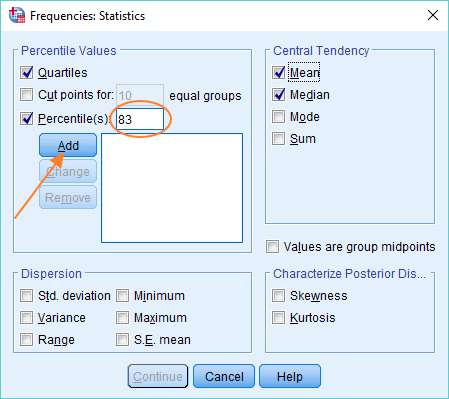Enable Cut points for equal groups
The height and width of the screenshot is (399, 449).
coord(26,95)
